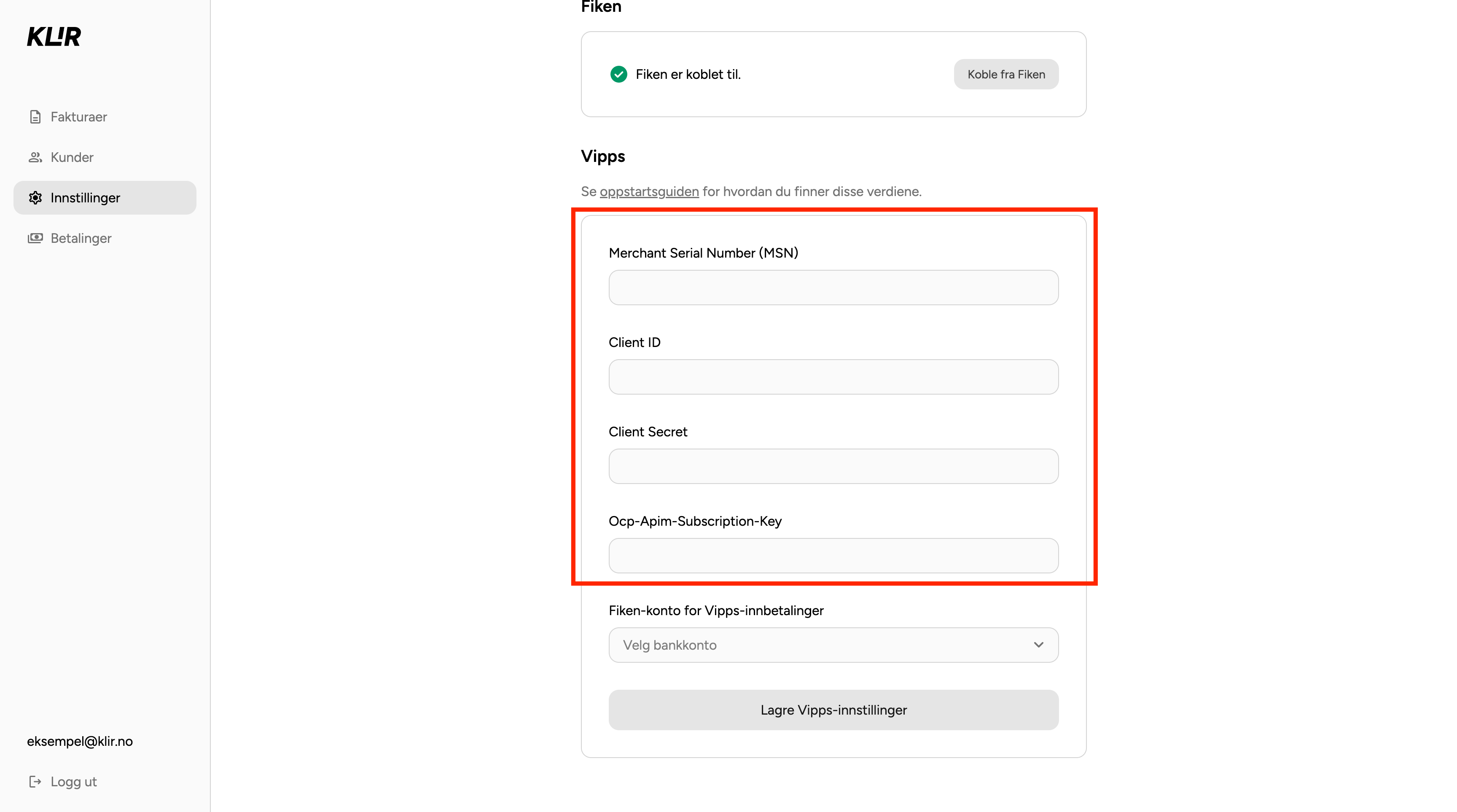The height and width of the screenshot is (812, 1457).
Task: Click the 'Client ID' label
Action: tap(634, 342)
